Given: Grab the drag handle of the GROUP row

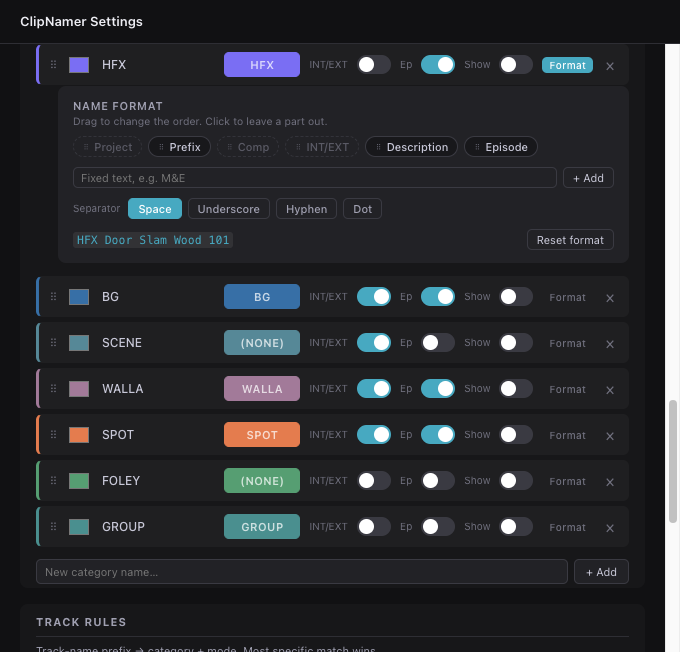Looking at the screenshot, I should click(53, 527).
